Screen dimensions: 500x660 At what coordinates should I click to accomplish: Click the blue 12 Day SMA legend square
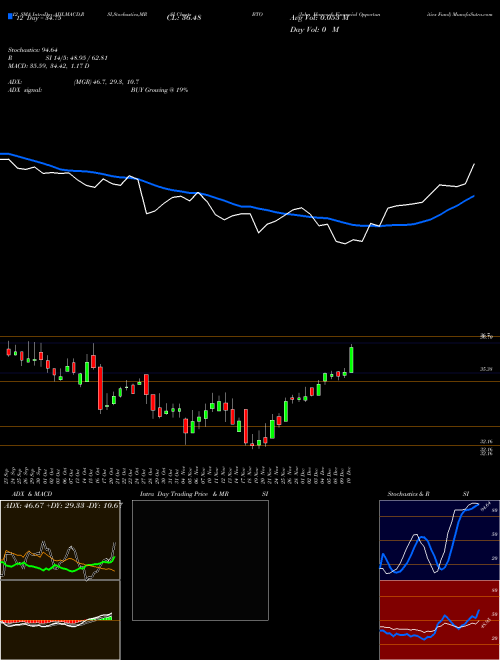10,17
